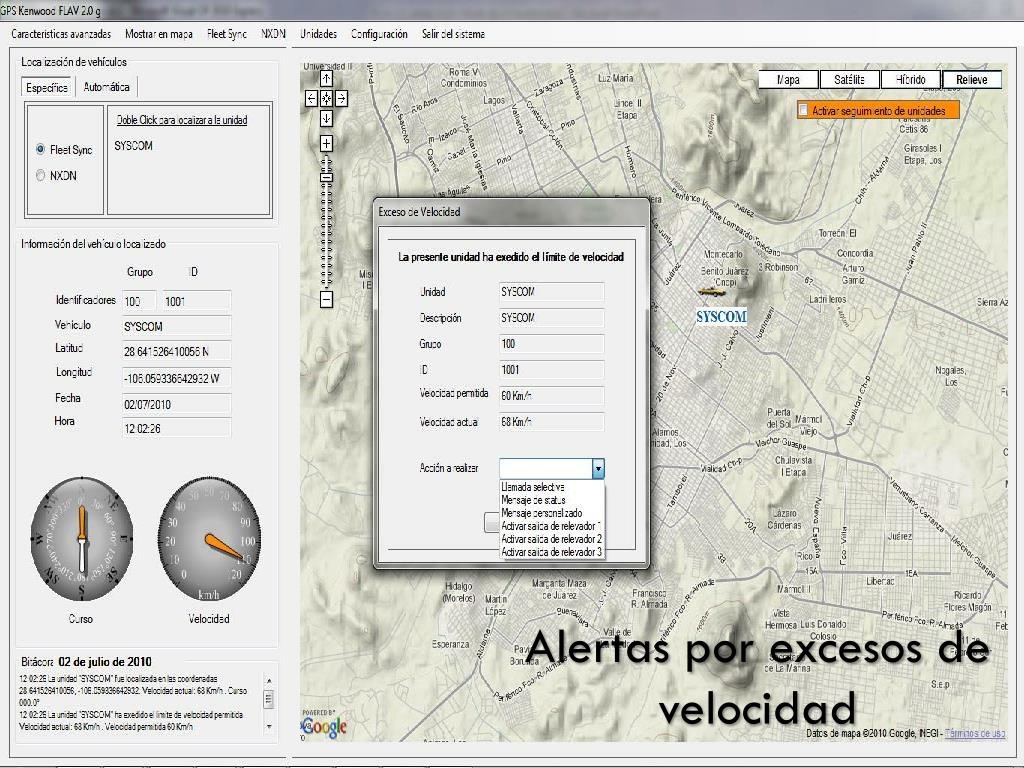Pan the map right with arrow

coord(342,99)
